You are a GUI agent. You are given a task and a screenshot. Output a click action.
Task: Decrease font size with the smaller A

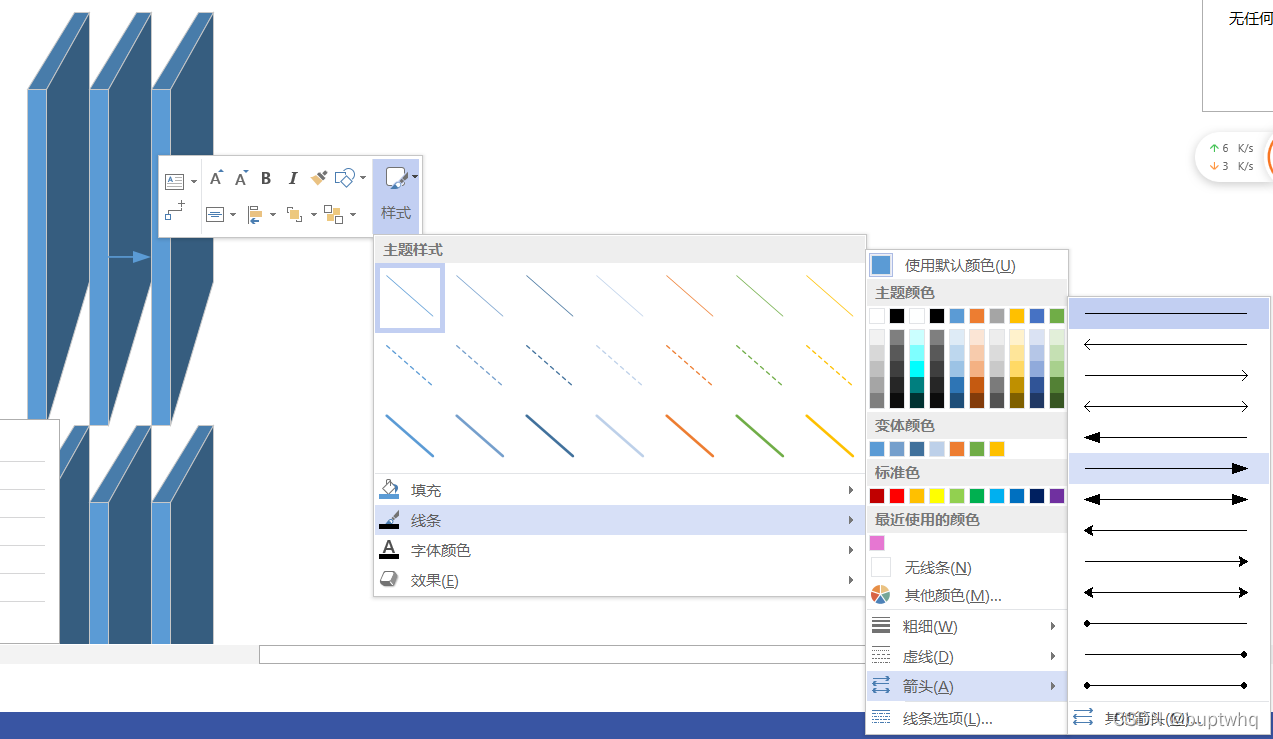pyautogui.click(x=241, y=178)
